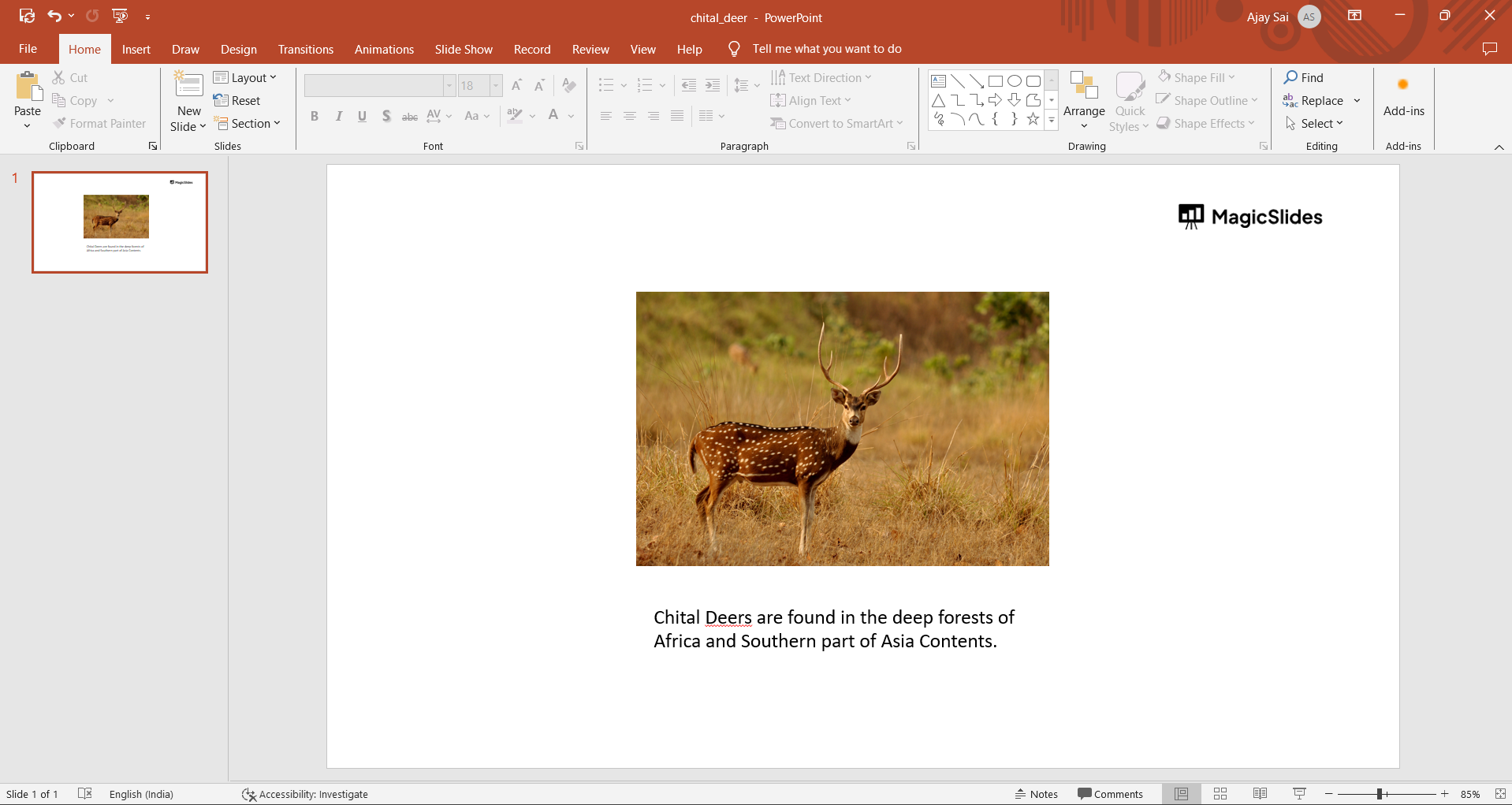The height and width of the screenshot is (805, 1512).
Task: Fit slide to current window
Action: click(x=1500, y=794)
